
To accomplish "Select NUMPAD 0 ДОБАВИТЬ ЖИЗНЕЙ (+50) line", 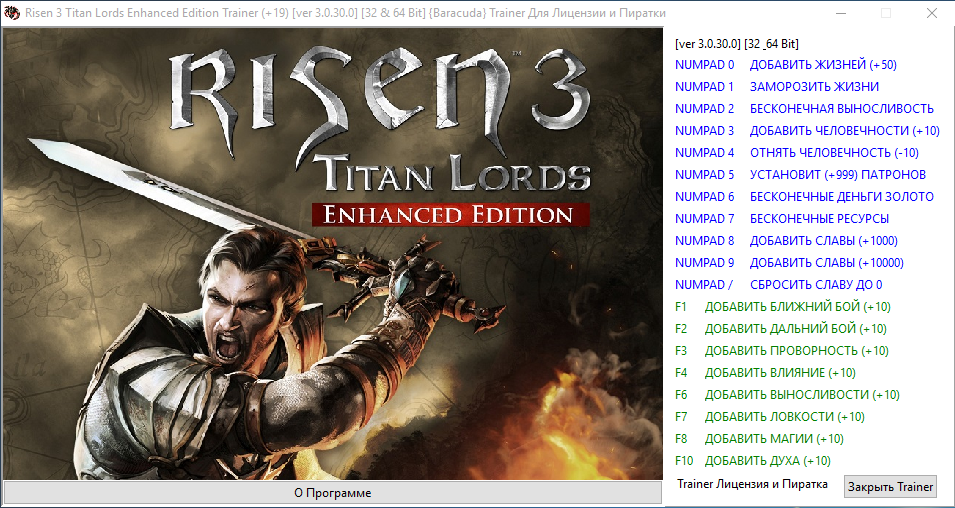I will click(786, 65).
